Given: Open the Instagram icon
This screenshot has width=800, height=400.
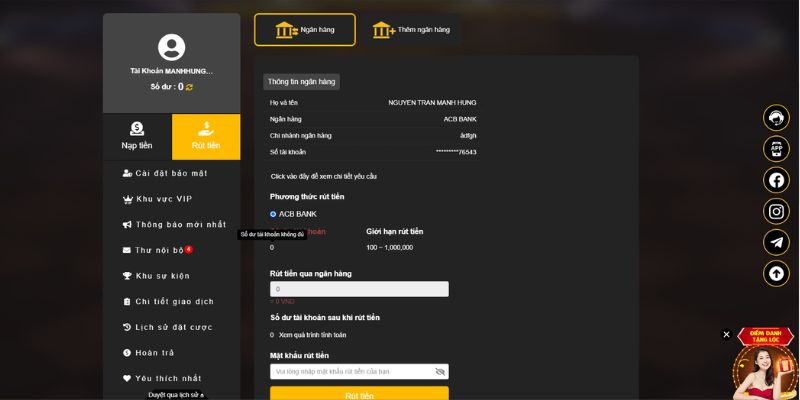Looking at the screenshot, I should pyautogui.click(x=776, y=211).
